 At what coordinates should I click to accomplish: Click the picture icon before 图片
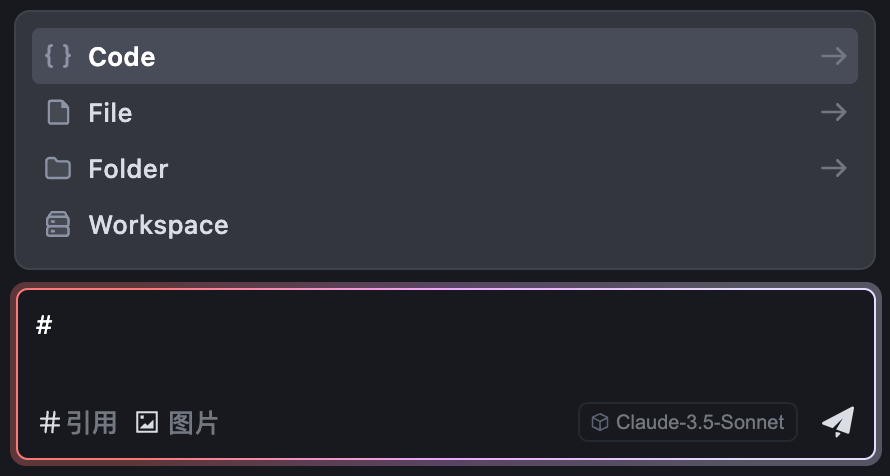click(x=146, y=423)
